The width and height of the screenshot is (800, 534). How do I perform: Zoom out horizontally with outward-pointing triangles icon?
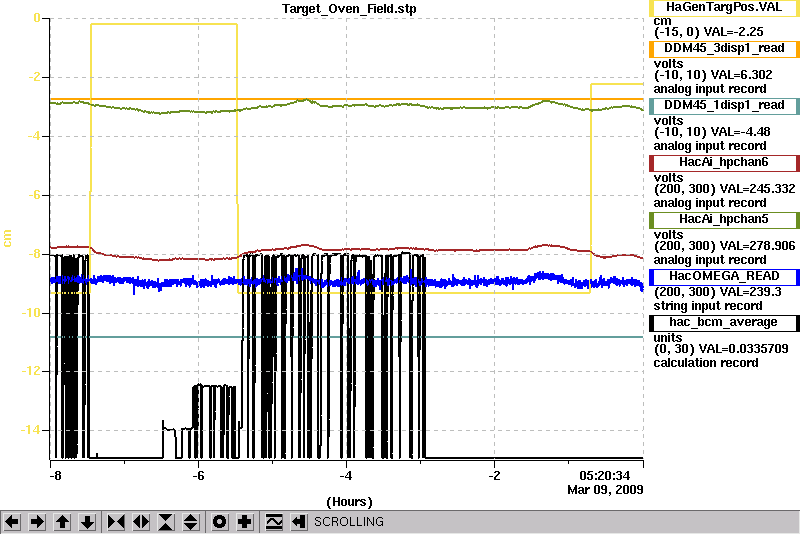click(141, 522)
